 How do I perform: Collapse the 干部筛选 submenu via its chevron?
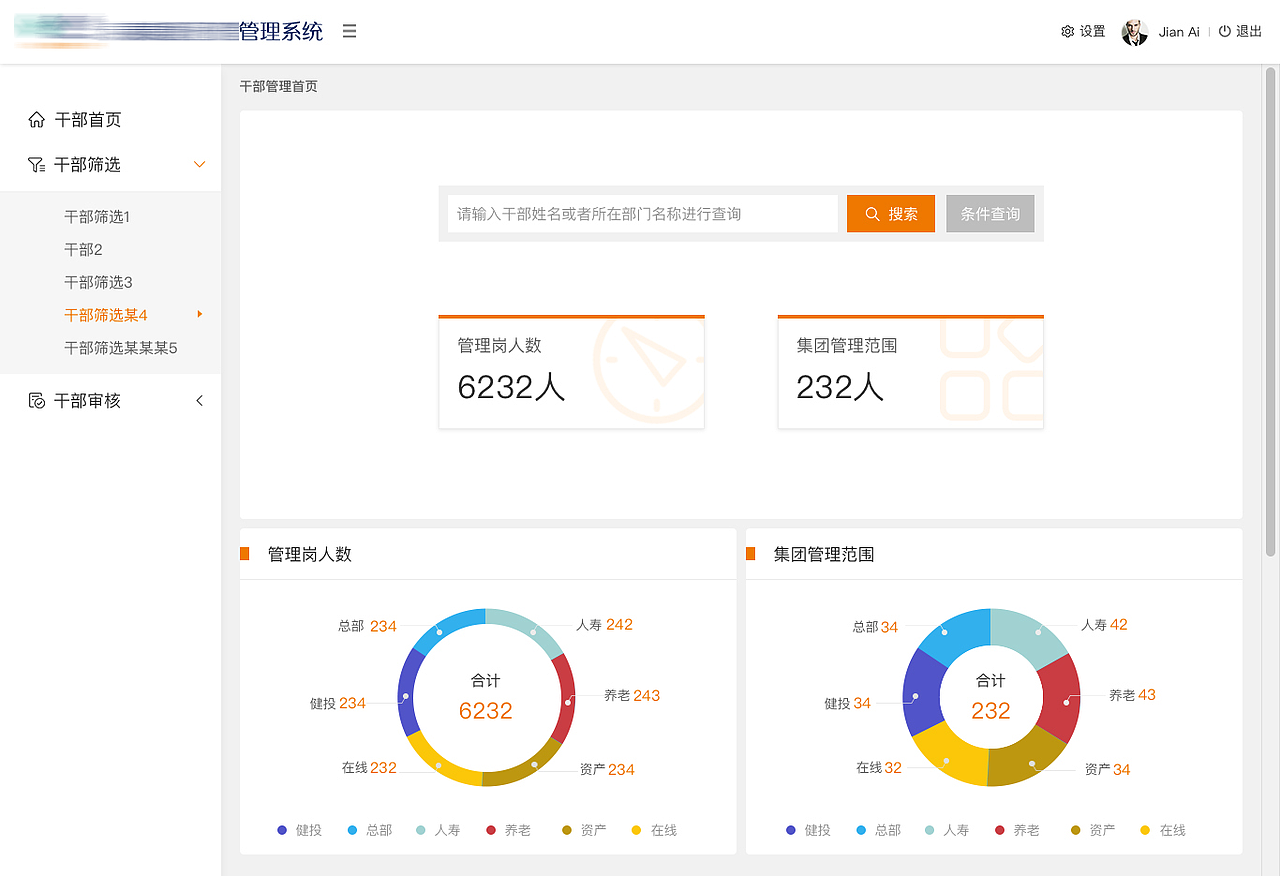(199, 164)
